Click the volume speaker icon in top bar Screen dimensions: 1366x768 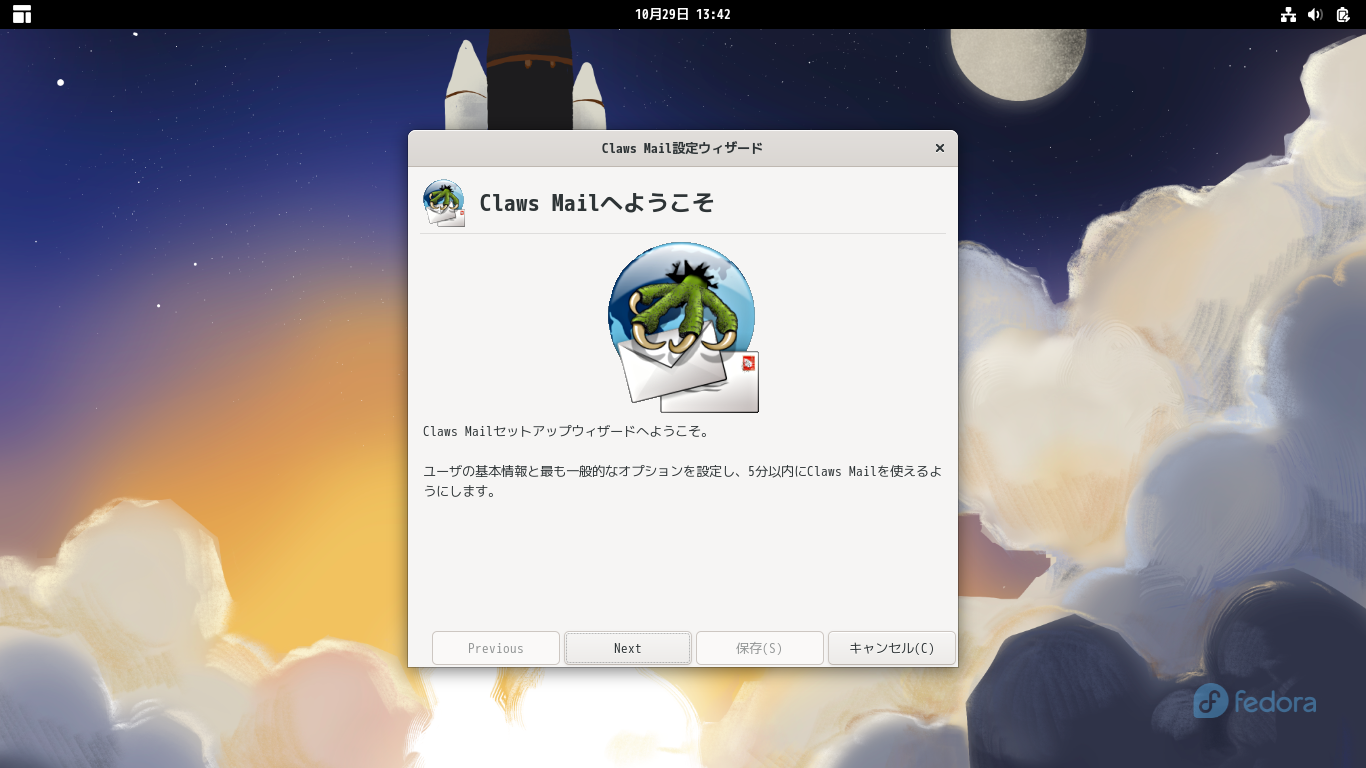[x=1315, y=14]
